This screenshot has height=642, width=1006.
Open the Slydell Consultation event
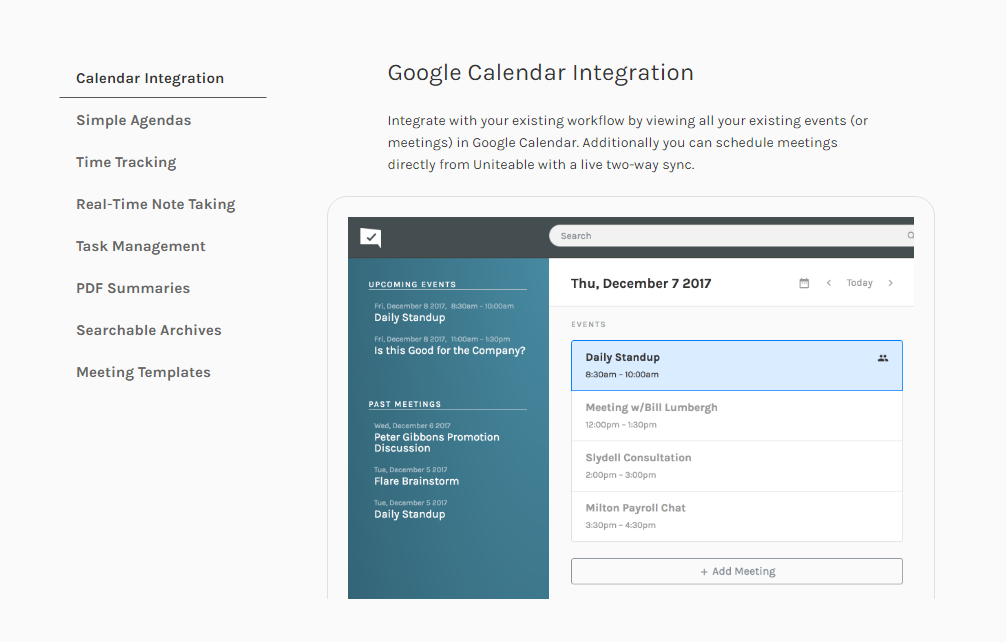pyautogui.click(x=737, y=466)
